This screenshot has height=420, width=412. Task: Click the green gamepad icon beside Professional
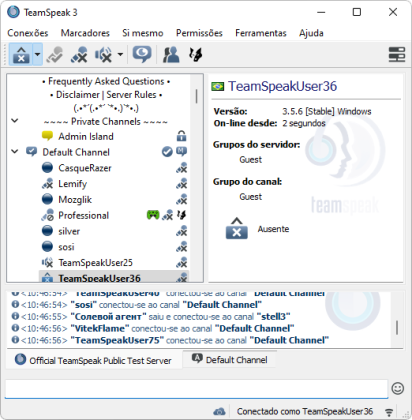coord(153,215)
